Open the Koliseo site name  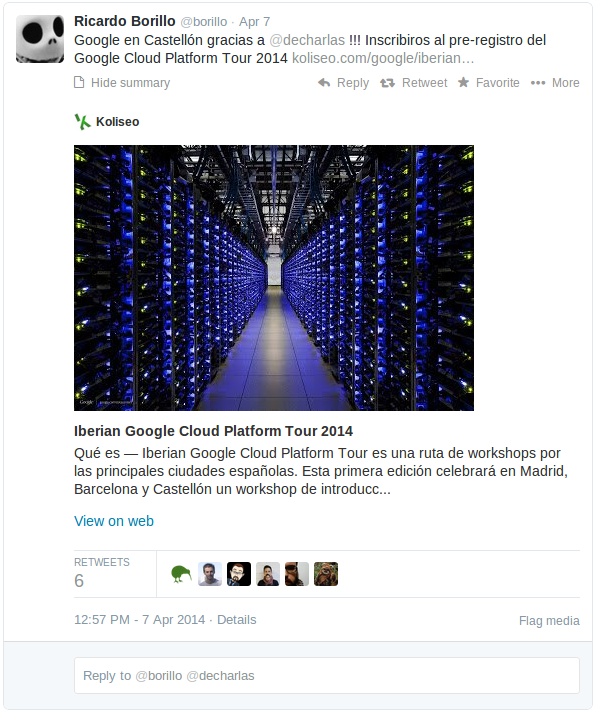pyautogui.click(x=117, y=122)
